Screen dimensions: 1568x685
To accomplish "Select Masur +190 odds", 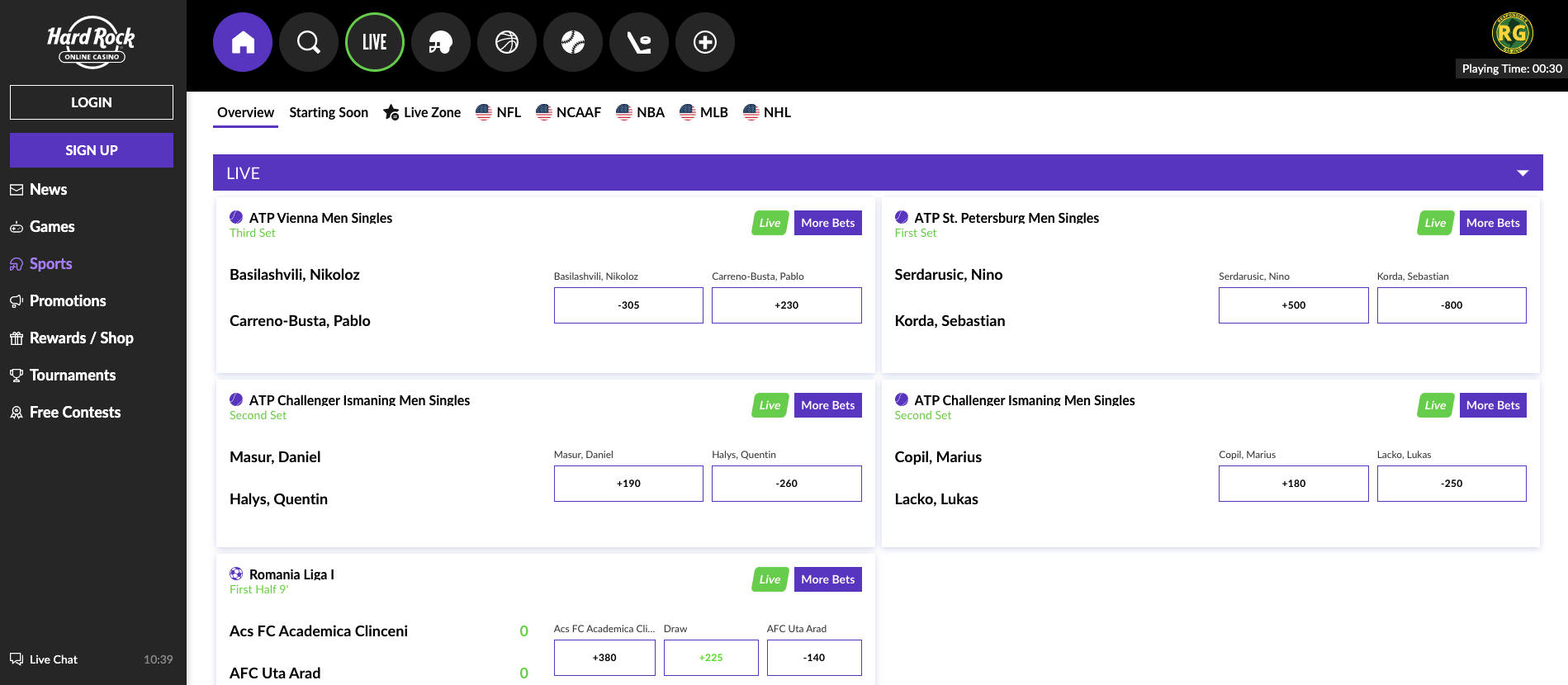I will (628, 484).
